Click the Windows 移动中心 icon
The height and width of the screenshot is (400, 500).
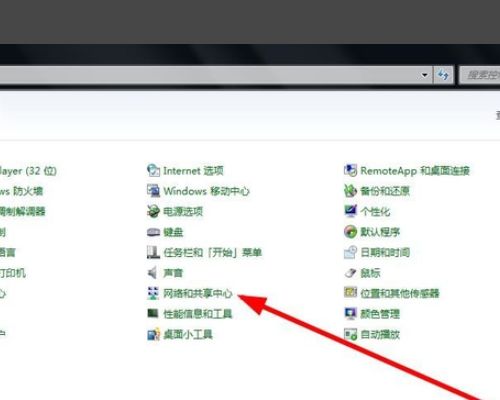(153, 191)
